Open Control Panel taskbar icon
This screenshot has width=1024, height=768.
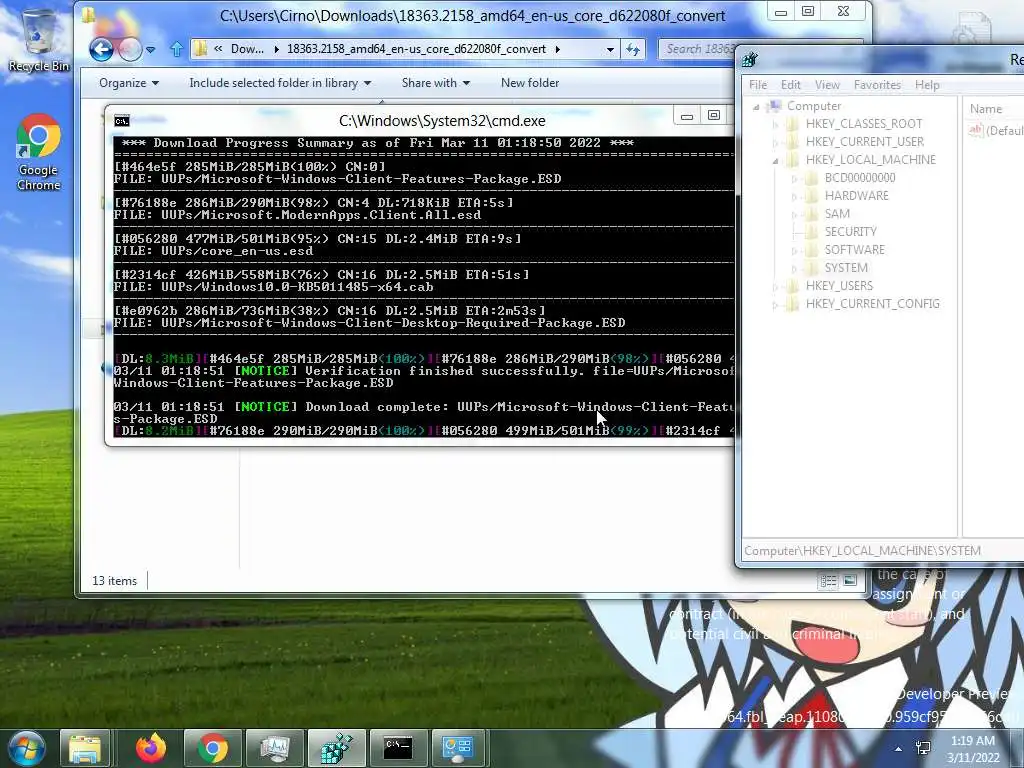point(458,748)
